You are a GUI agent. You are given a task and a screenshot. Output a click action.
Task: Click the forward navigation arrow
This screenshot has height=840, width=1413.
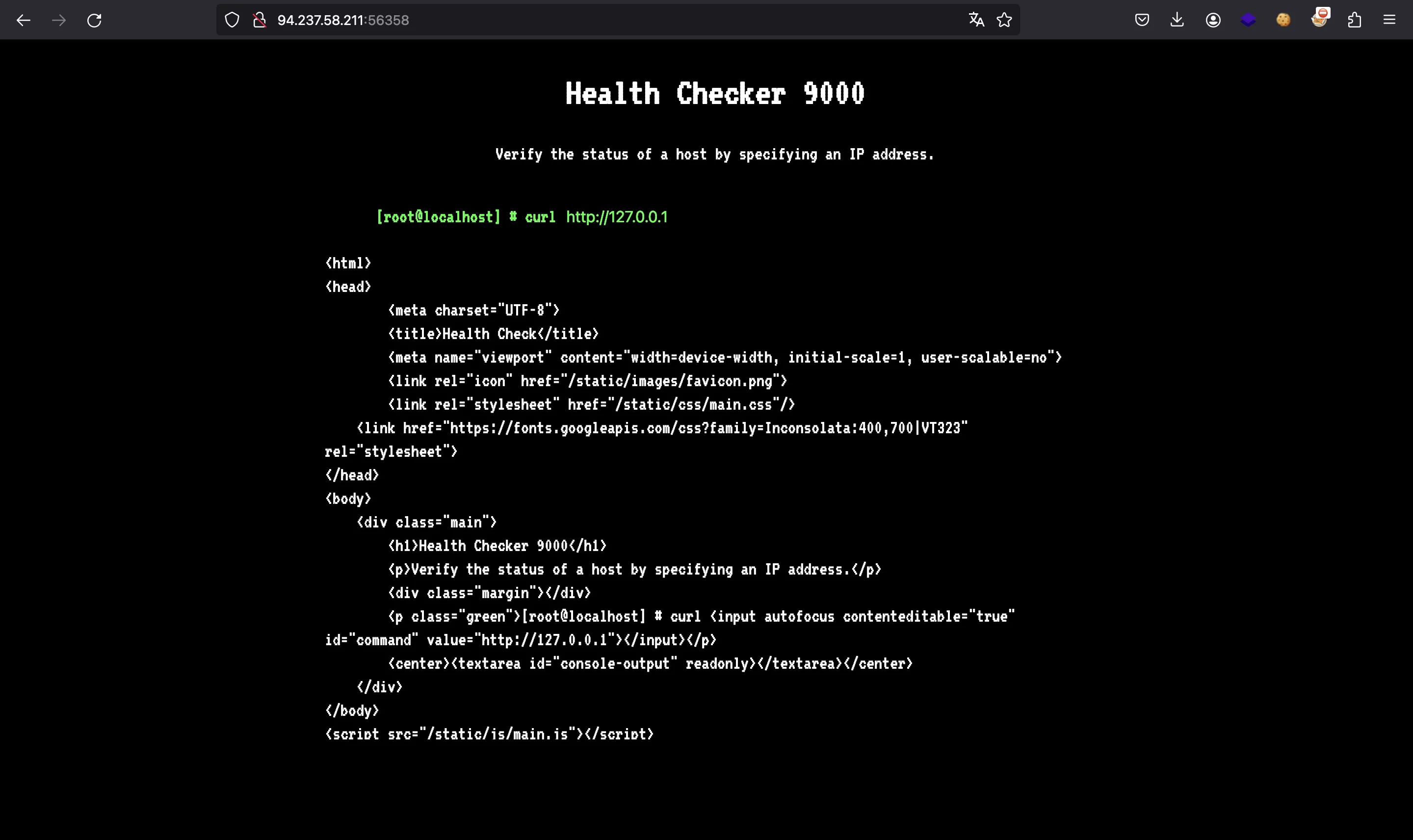pyautogui.click(x=59, y=21)
